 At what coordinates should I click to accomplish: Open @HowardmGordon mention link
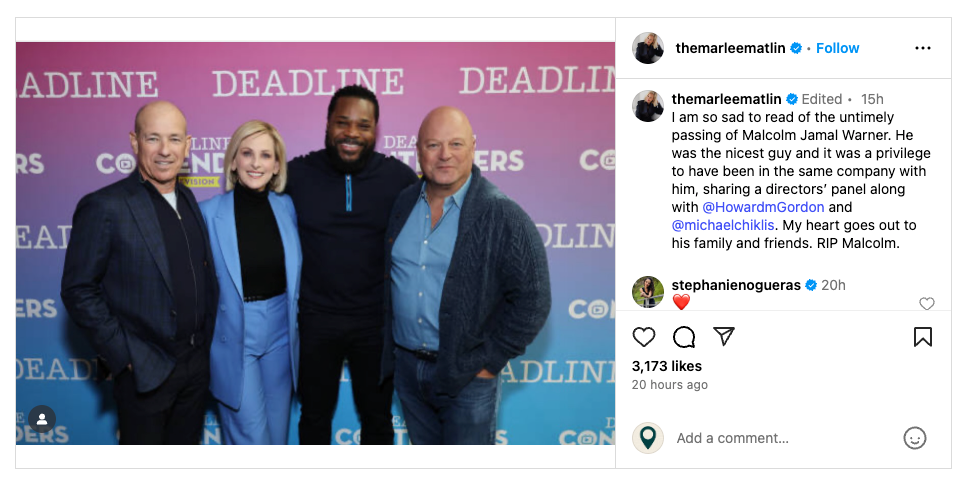tap(756, 207)
